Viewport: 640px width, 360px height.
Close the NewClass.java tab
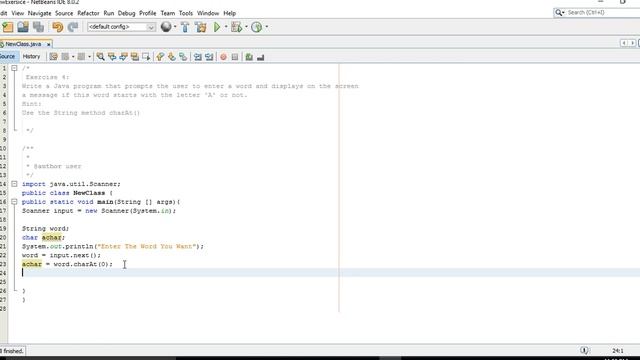[x=49, y=44]
